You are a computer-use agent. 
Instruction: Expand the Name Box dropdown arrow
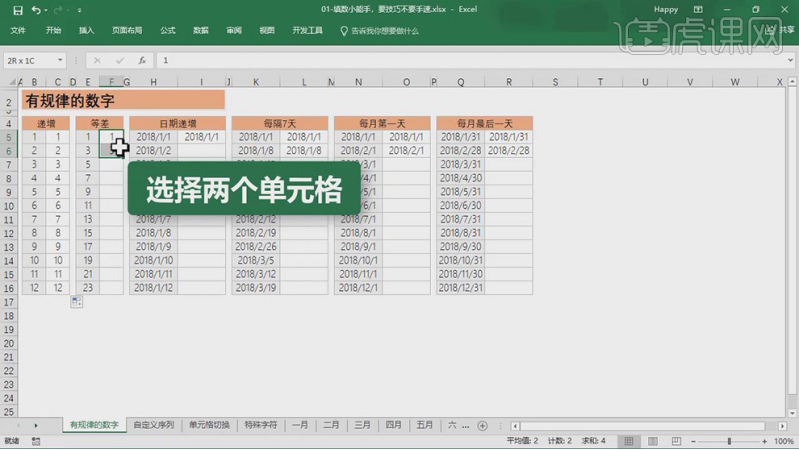click(x=60, y=60)
